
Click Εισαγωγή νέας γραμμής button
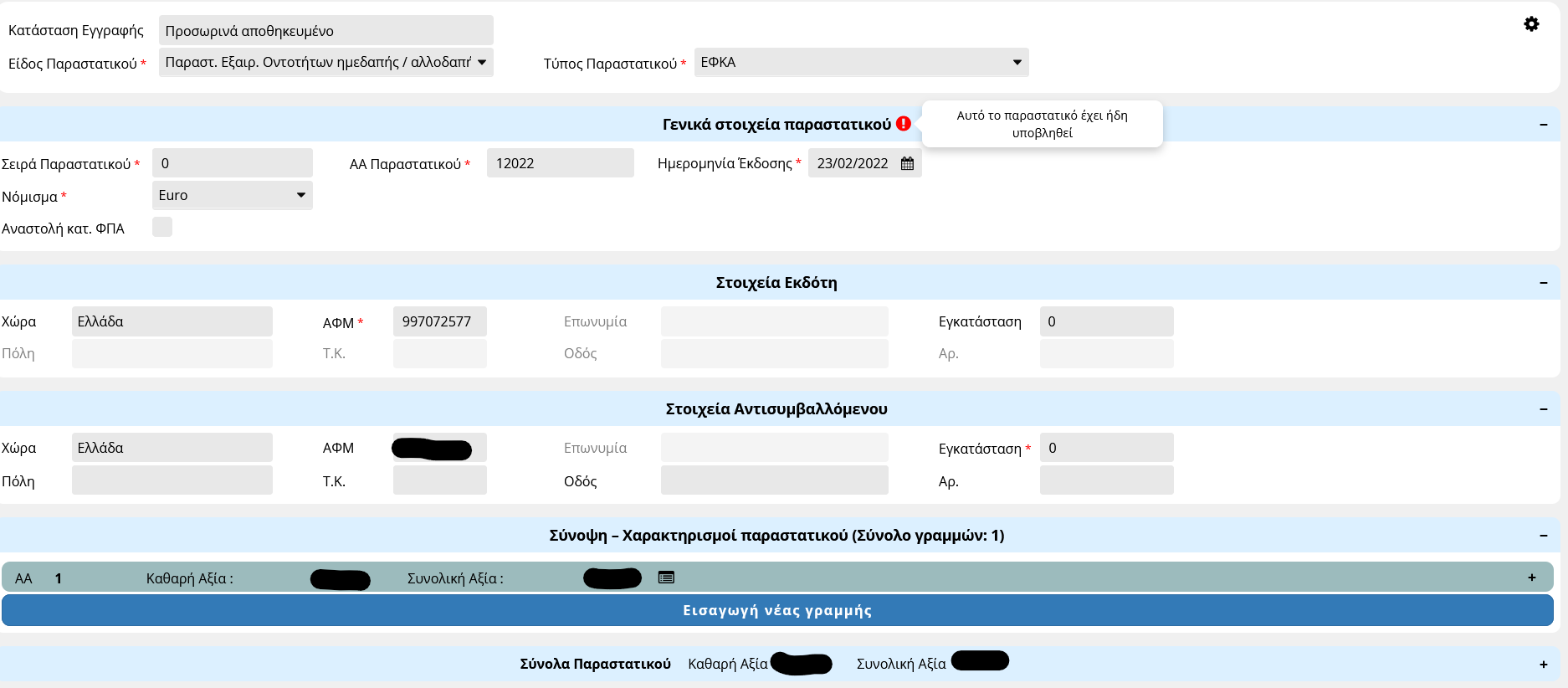(x=777, y=611)
